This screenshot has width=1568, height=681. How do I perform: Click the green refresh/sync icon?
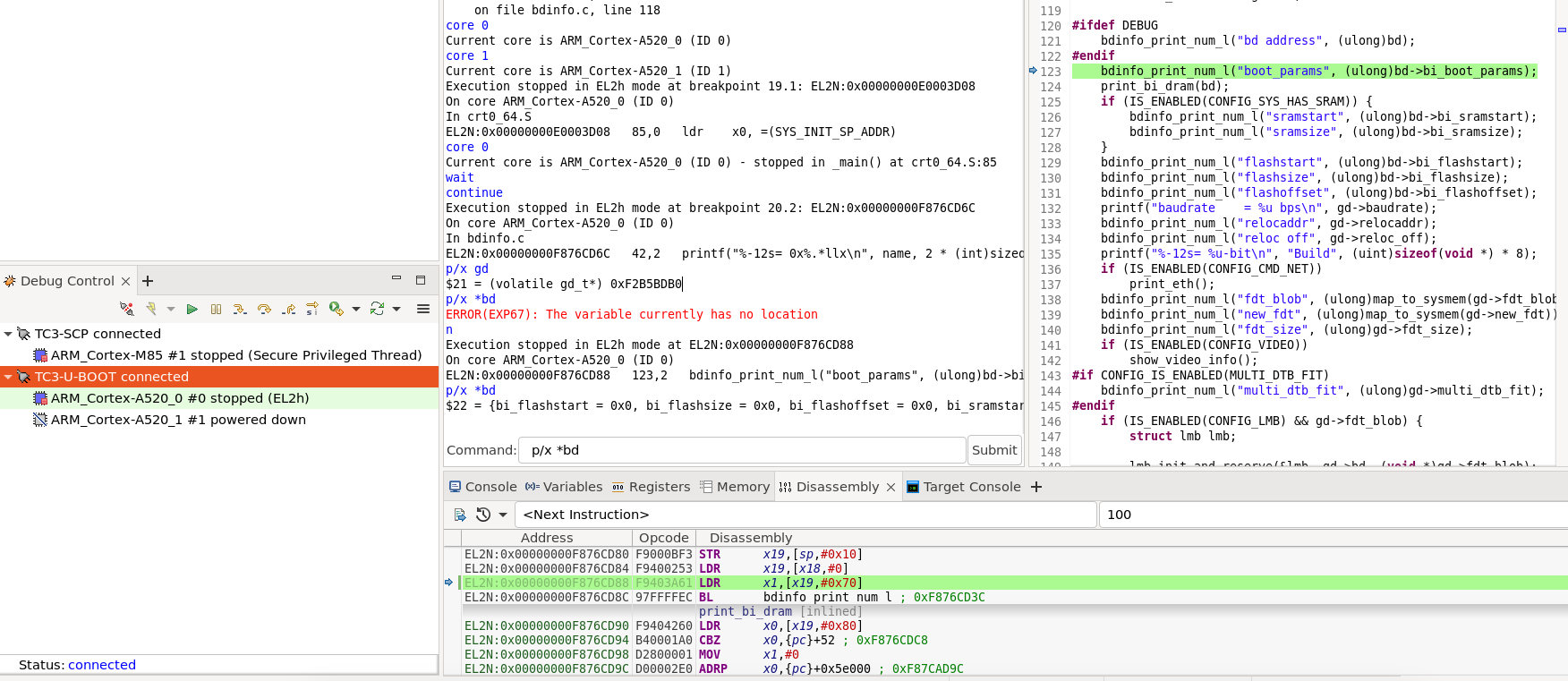click(378, 309)
